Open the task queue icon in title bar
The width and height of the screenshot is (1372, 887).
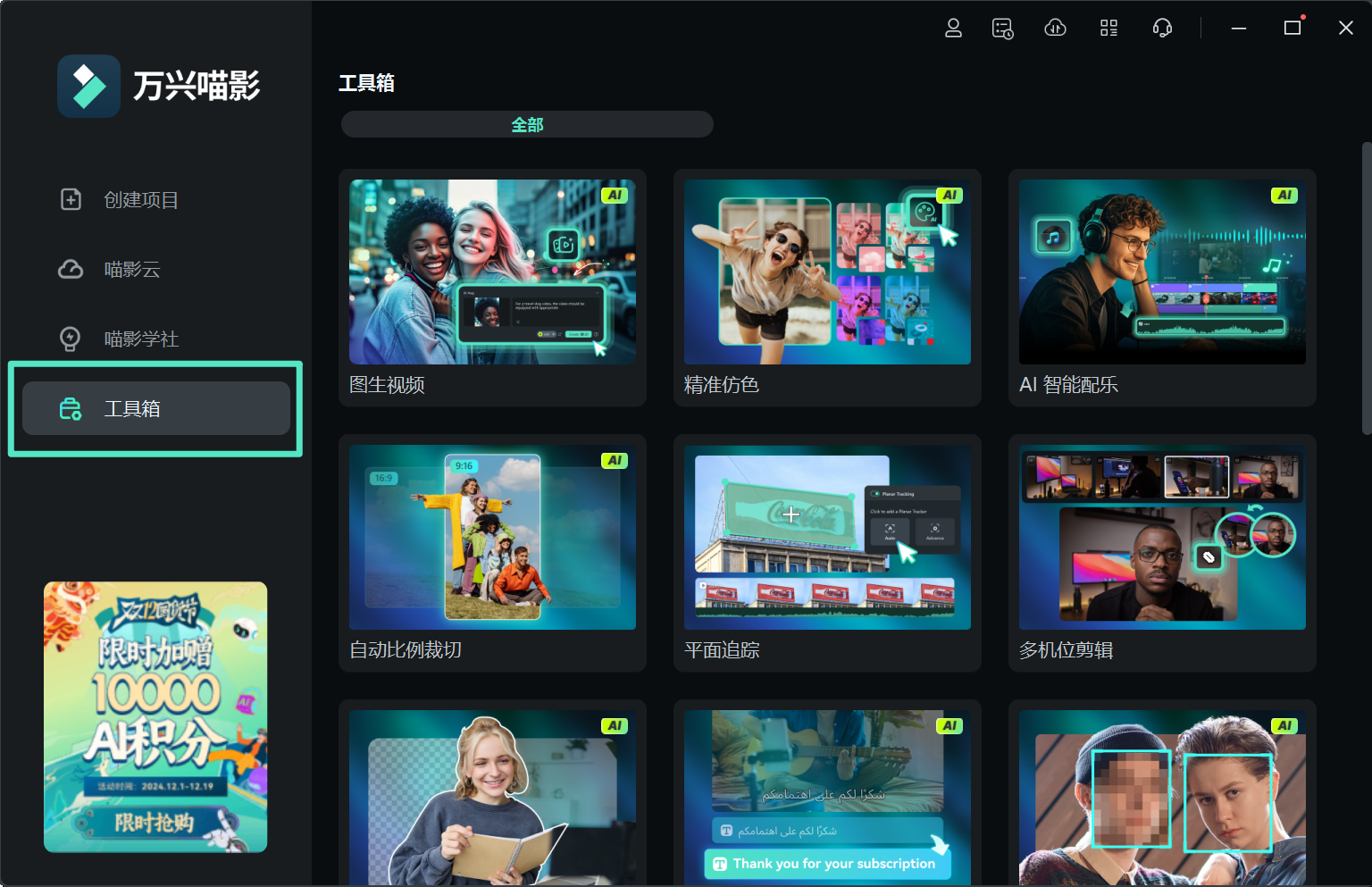coord(1002,28)
